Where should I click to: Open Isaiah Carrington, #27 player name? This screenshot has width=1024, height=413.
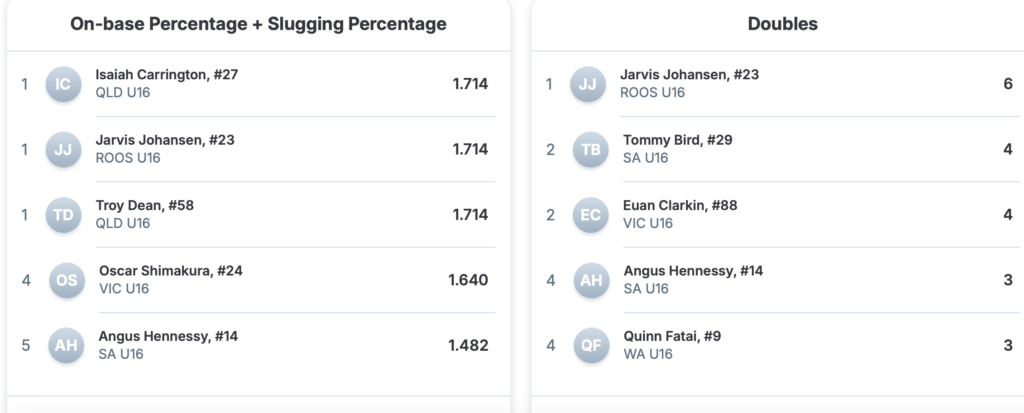point(166,75)
